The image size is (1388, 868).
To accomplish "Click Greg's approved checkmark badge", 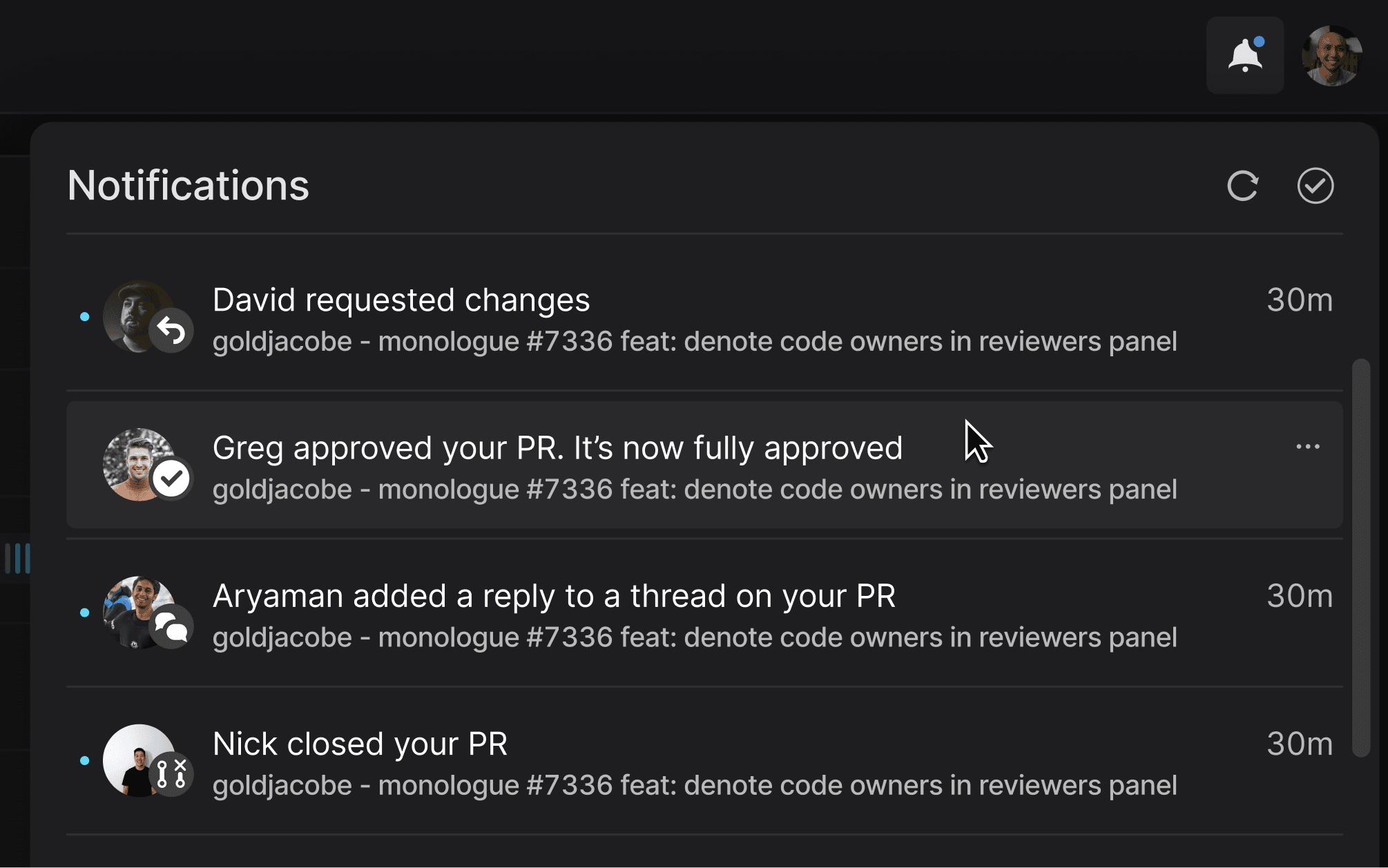I will [171, 478].
